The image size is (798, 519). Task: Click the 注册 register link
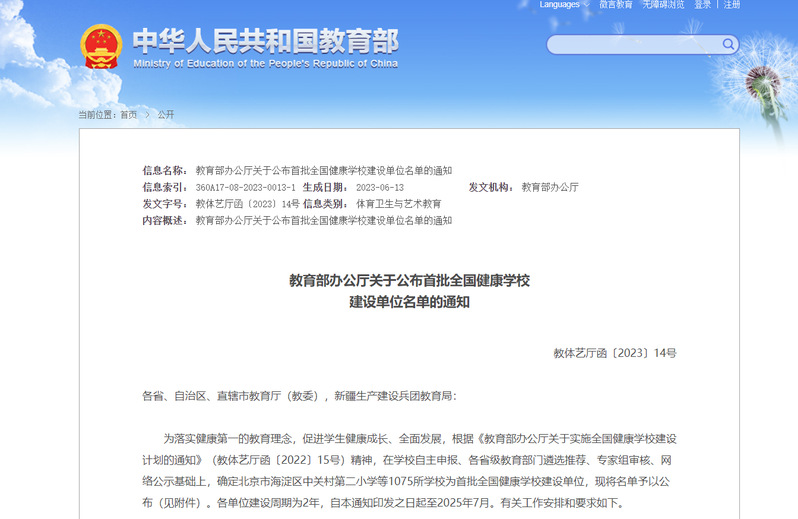click(732, 5)
